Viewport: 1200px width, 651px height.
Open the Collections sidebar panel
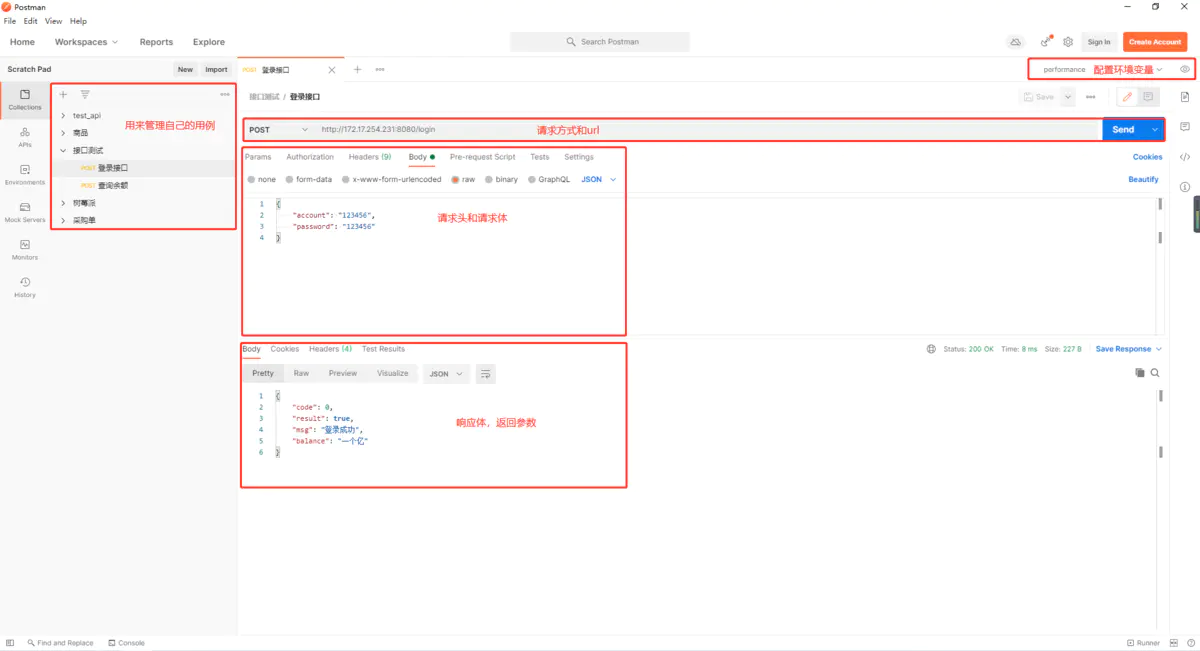[25, 99]
